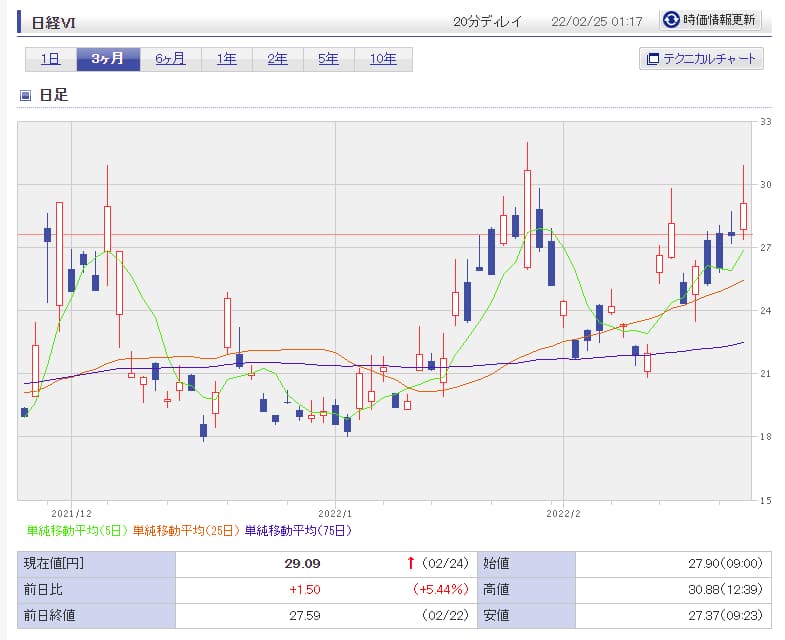Click the square icon next to 日足 heading
The width and height of the screenshot is (785, 640).
[x=26, y=96]
